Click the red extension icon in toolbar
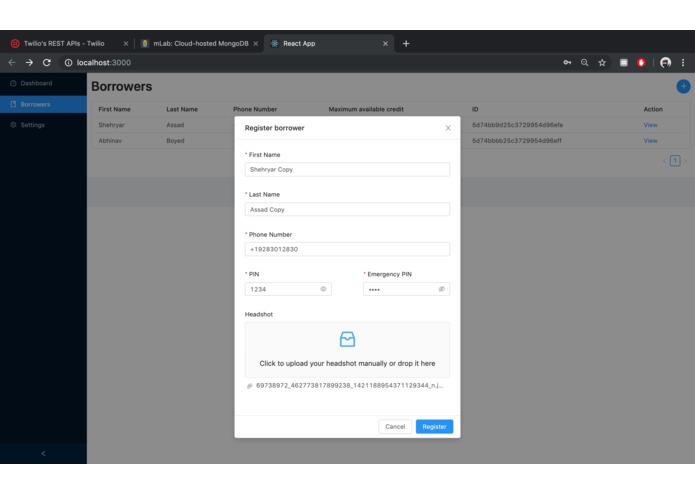Viewport: 695px width, 494px height. tap(641, 63)
